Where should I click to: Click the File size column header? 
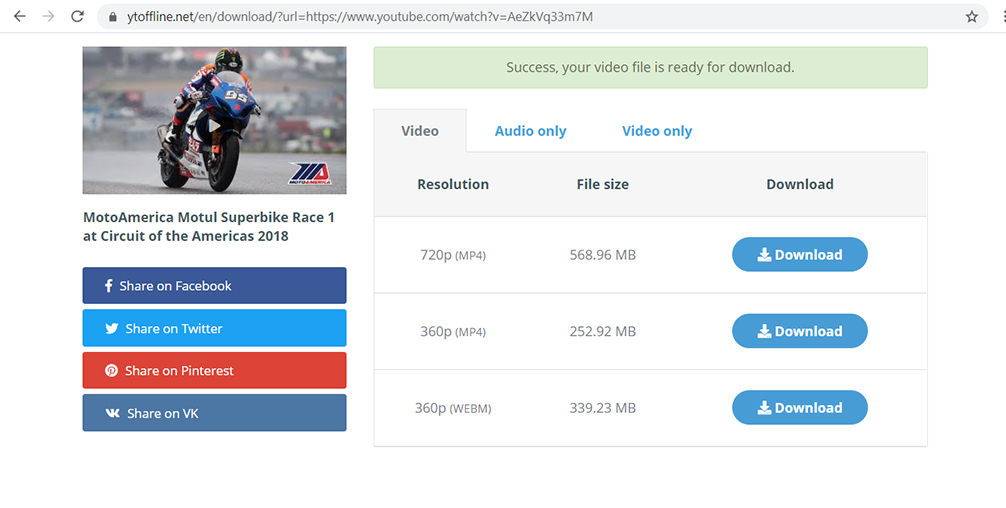click(x=602, y=184)
